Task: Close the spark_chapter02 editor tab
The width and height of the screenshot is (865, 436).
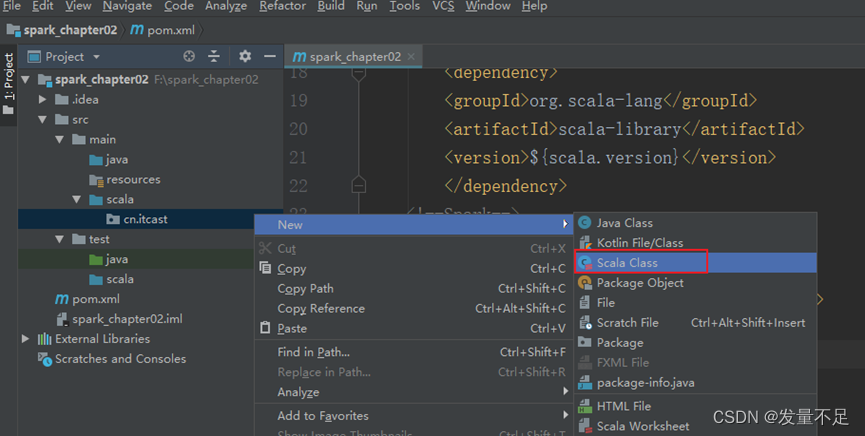Action: 411,57
